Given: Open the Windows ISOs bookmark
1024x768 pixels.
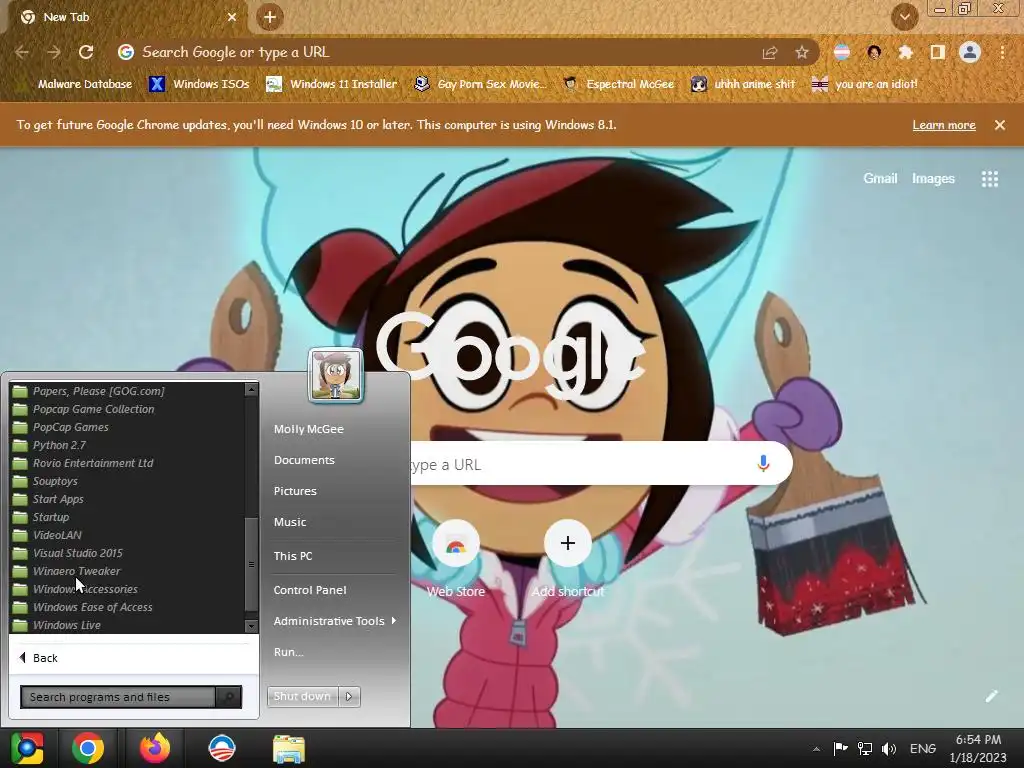Looking at the screenshot, I should point(199,84).
